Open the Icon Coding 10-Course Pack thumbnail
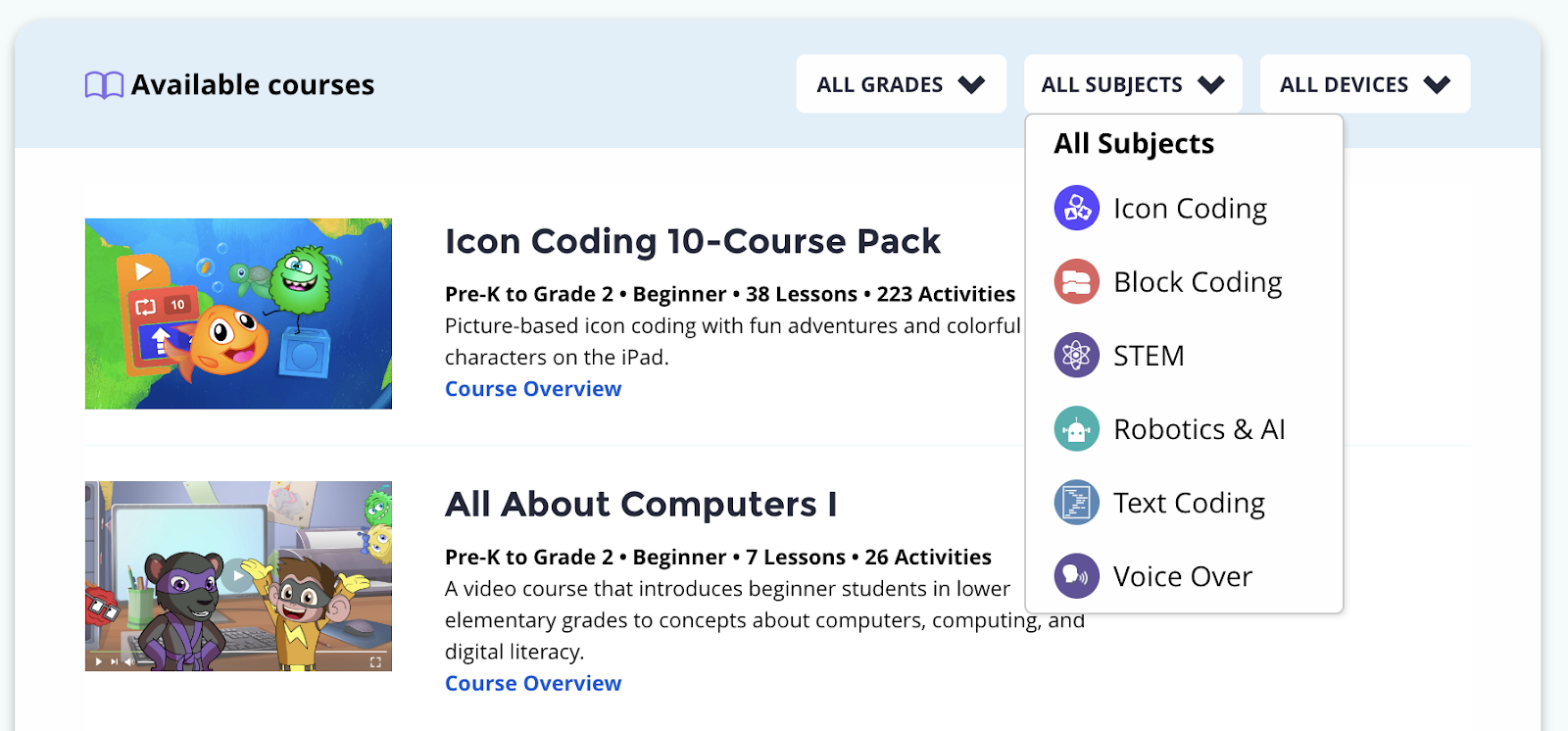 click(238, 314)
